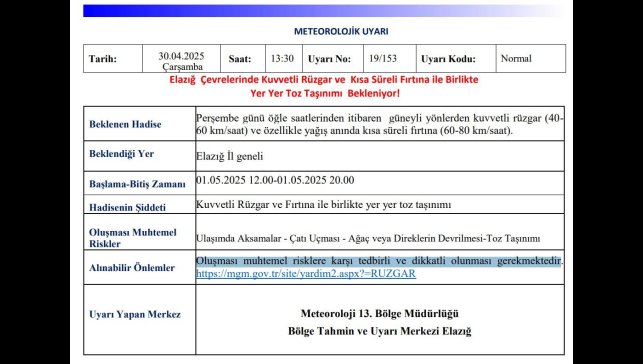Select Bölge Tahmin ve Uyarı Merkezi Elazığ

coord(380,331)
